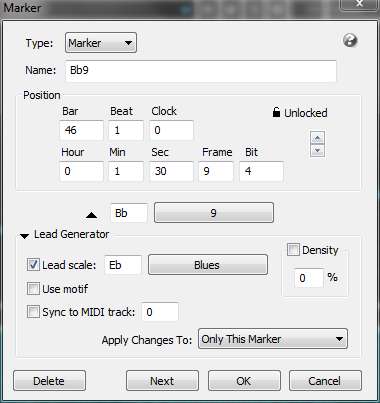The height and width of the screenshot is (403, 380).
Task: Open the chord type button labeled 9
Action: point(214,213)
